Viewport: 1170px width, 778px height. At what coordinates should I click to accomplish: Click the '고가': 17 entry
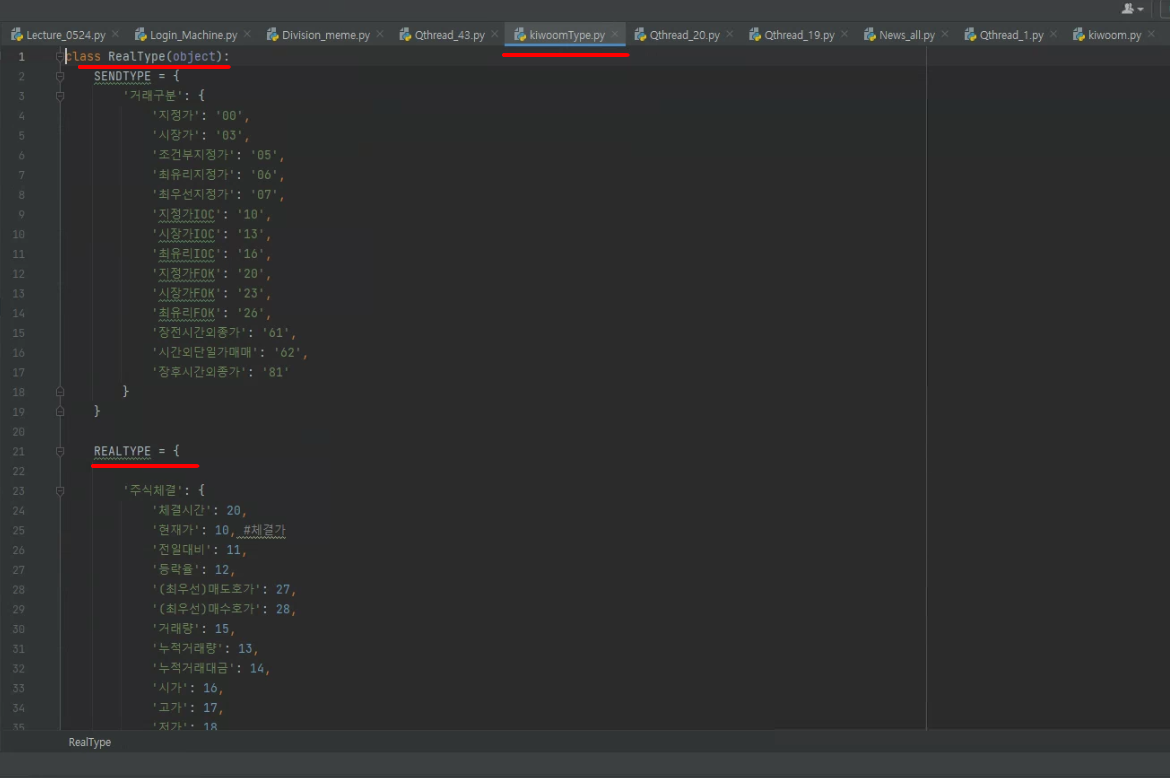pos(187,708)
